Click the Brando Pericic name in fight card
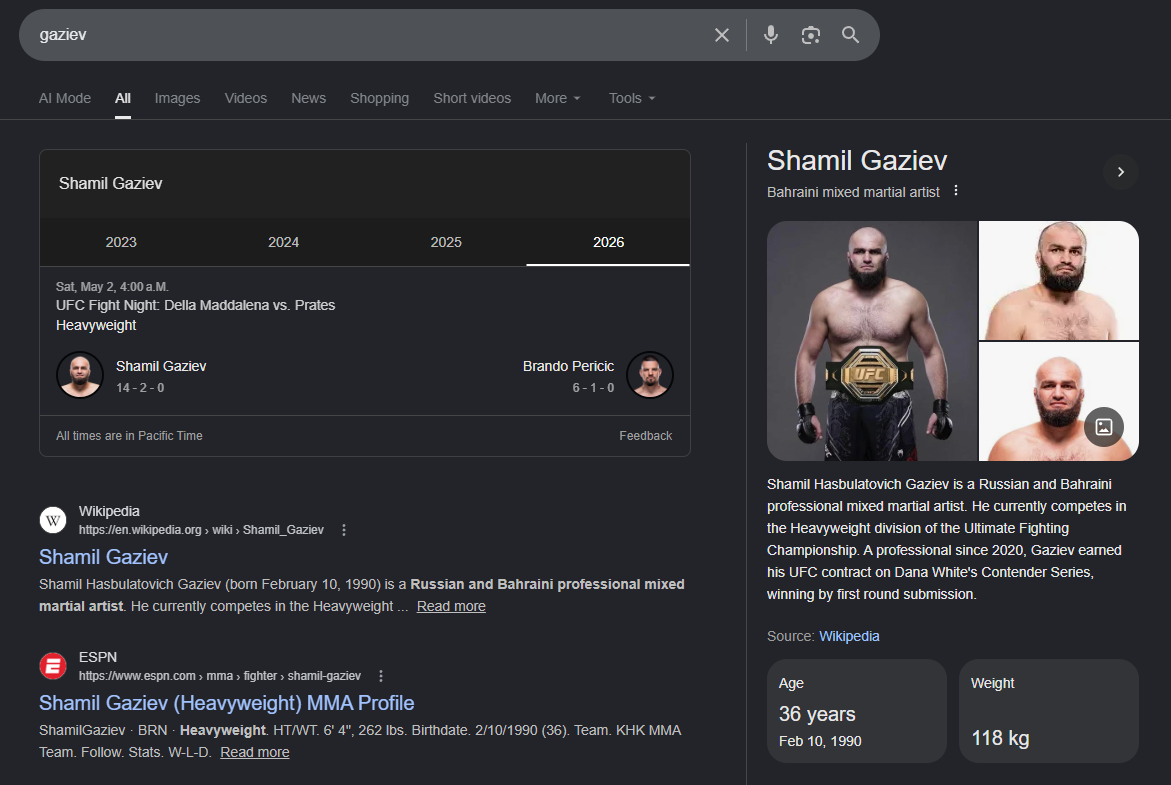 click(x=568, y=366)
